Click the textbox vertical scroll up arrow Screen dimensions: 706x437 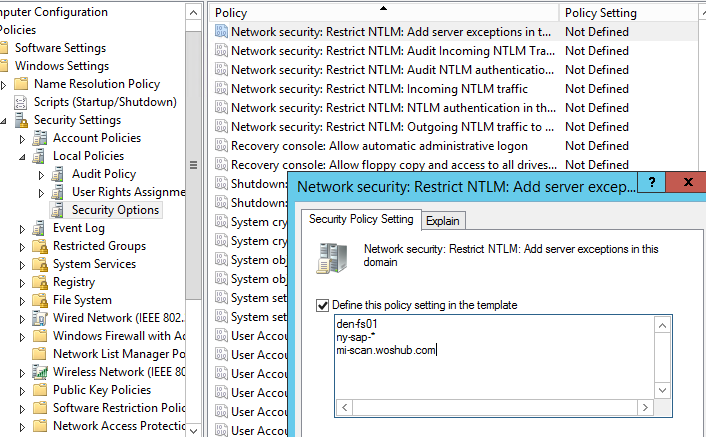[x=662, y=325]
